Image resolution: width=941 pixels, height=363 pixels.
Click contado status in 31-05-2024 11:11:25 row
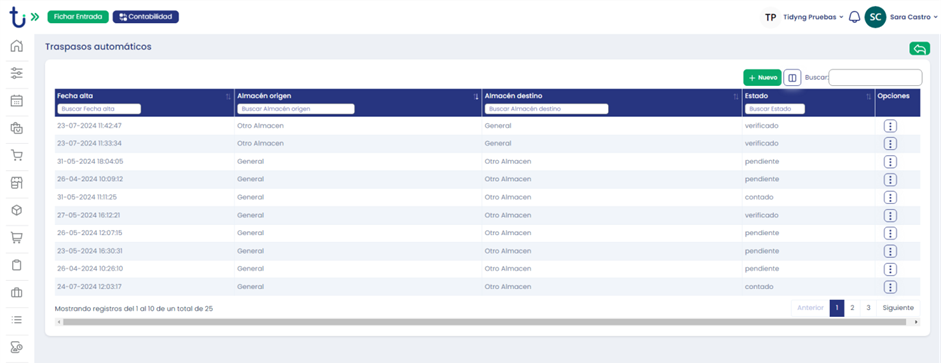759,197
